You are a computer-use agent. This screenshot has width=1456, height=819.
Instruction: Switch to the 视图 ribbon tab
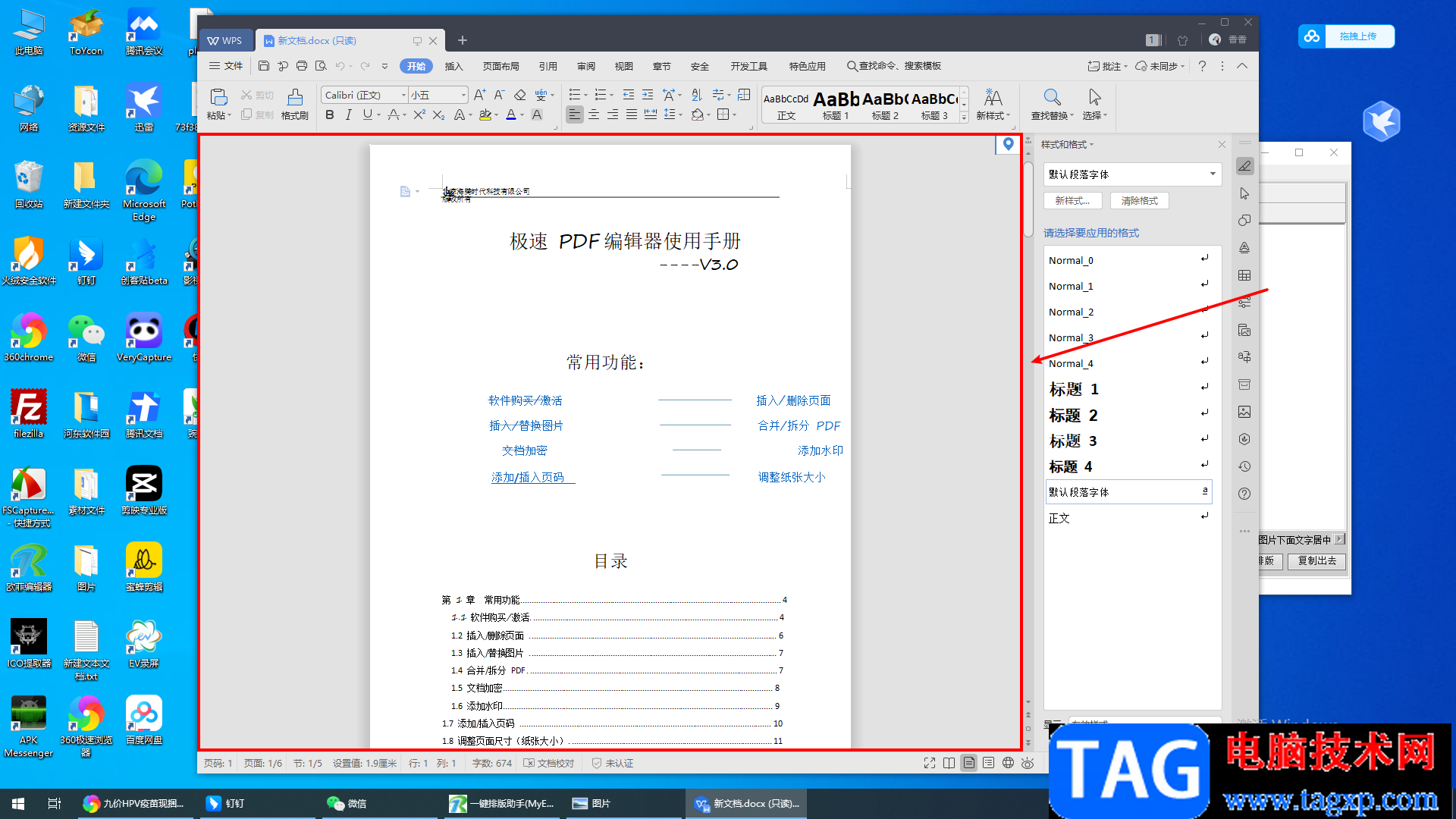click(x=623, y=66)
